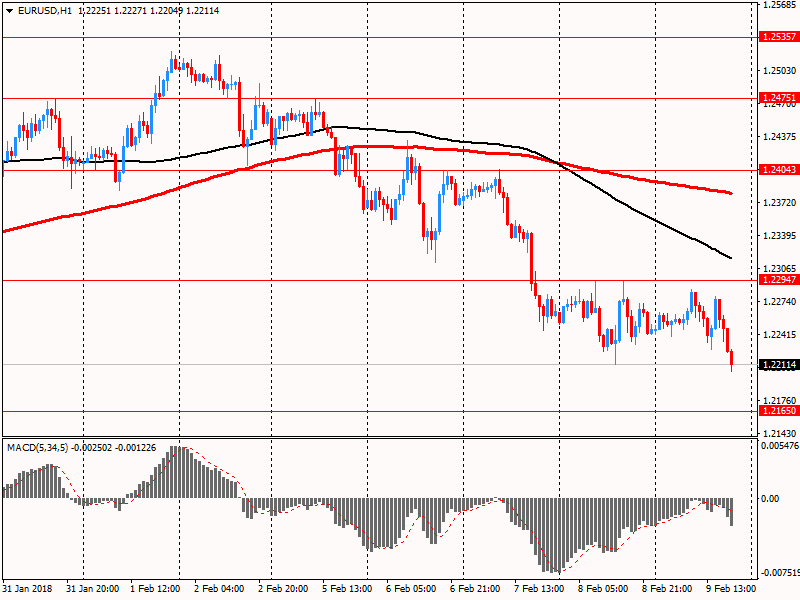
Task: Click the 6 Feb 21:00 time label
Action: pyautogui.click(x=475, y=588)
